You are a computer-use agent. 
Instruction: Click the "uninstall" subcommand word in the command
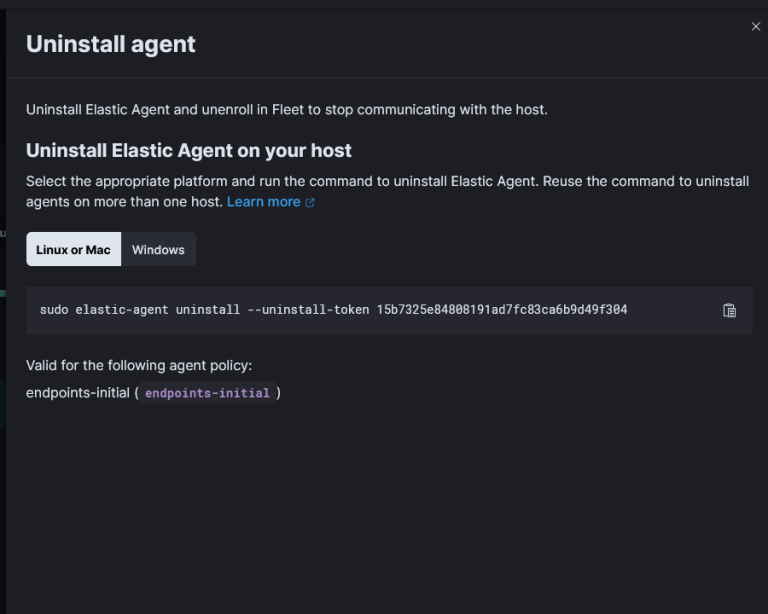pyautogui.click(x=208, y=310)
